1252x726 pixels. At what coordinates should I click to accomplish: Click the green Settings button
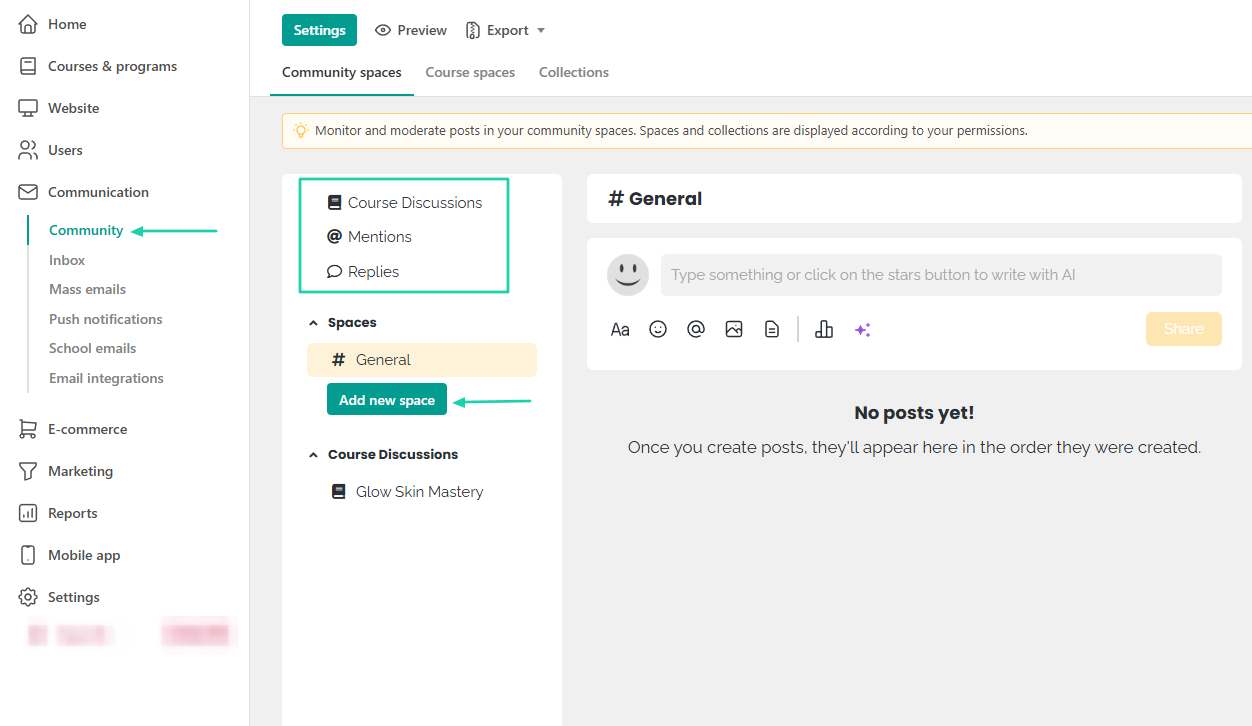click(x=319, y=30)
